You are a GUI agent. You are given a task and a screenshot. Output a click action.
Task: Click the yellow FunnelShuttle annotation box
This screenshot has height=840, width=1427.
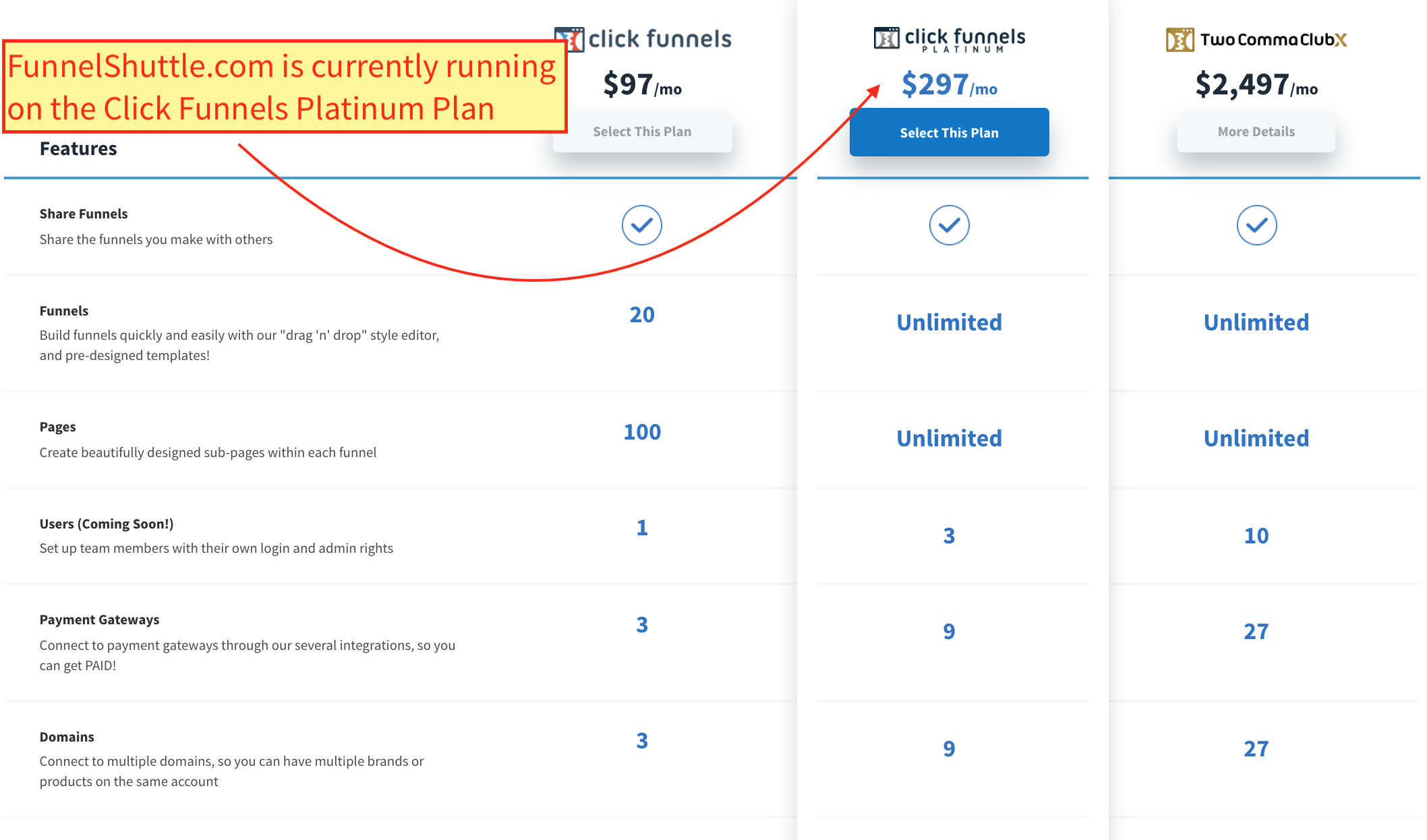click(x=283, y=87)
